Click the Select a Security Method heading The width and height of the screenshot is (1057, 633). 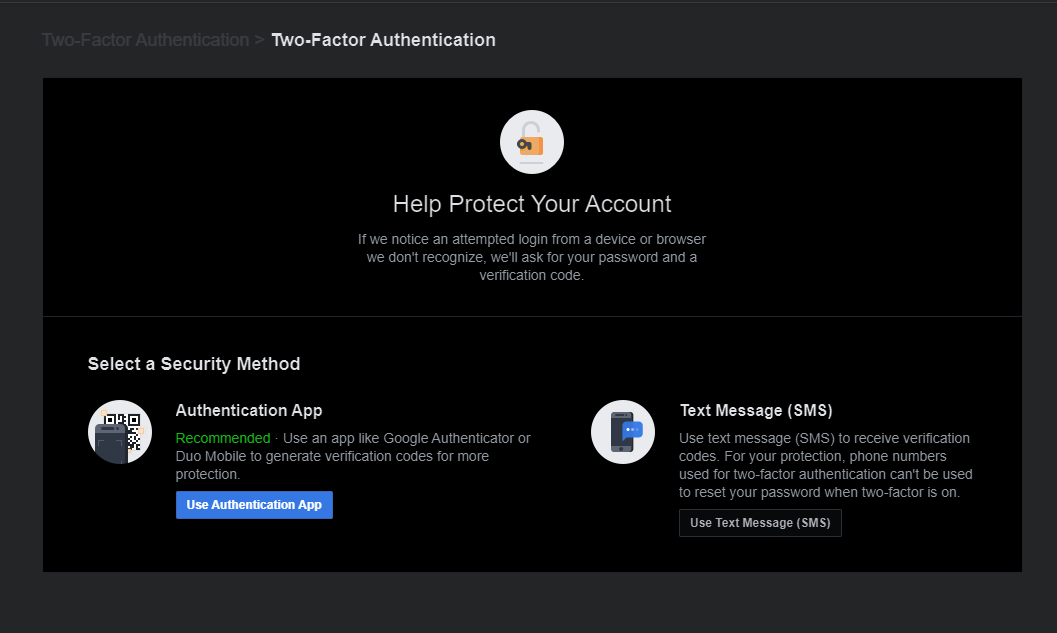[x=194, y=363]
